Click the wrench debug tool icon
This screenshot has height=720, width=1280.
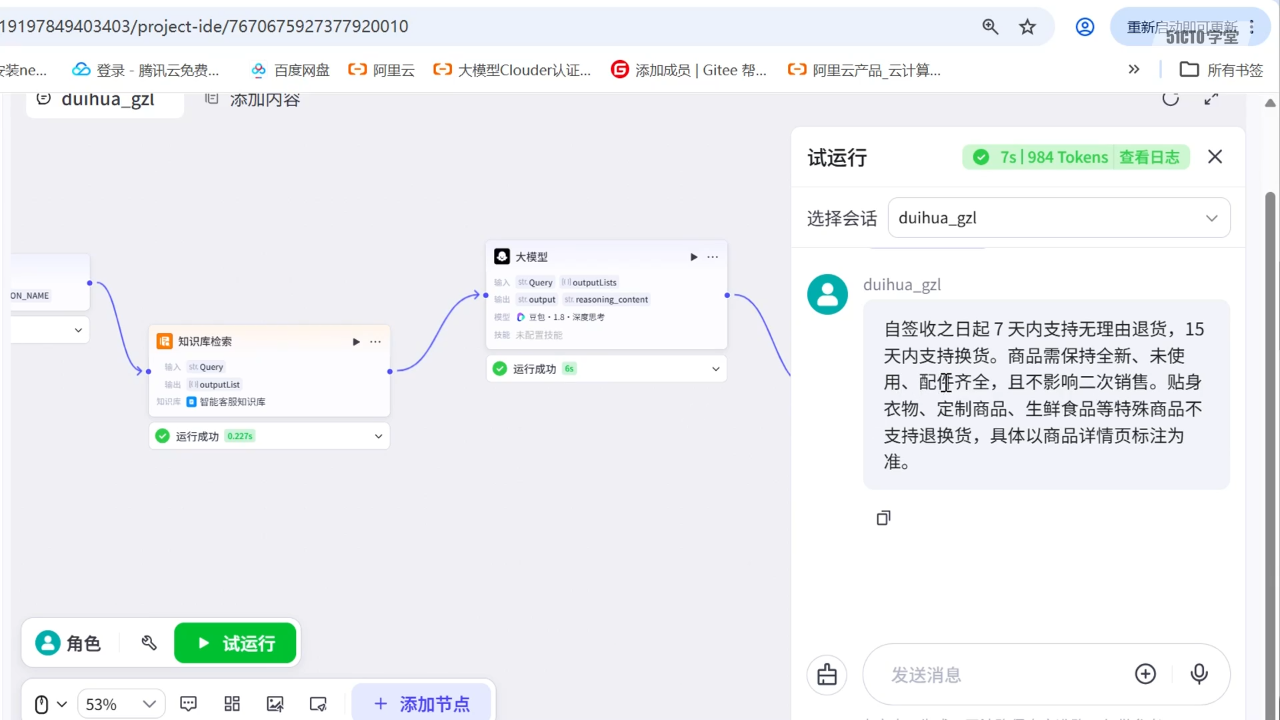[x=149, y=643]
